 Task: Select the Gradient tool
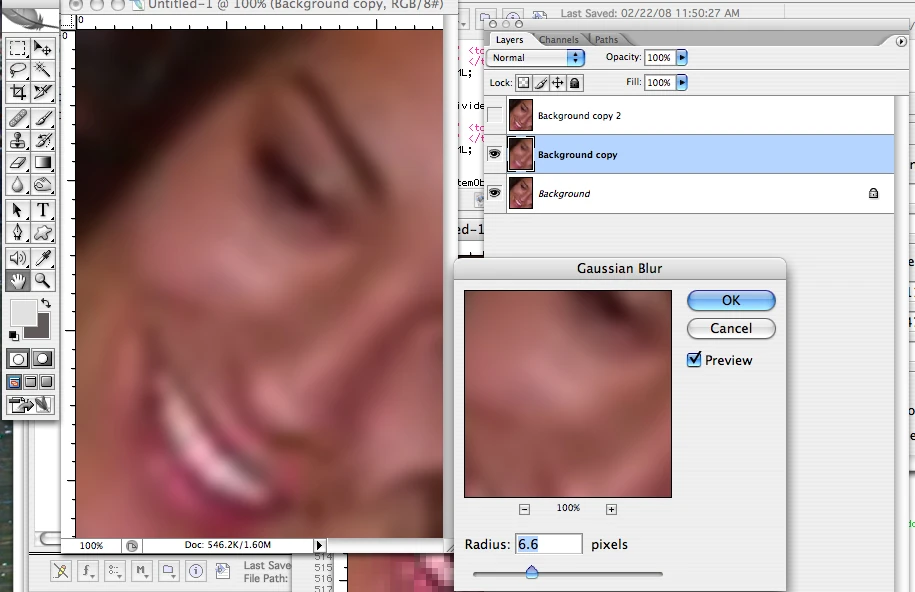tap(43, 163)
